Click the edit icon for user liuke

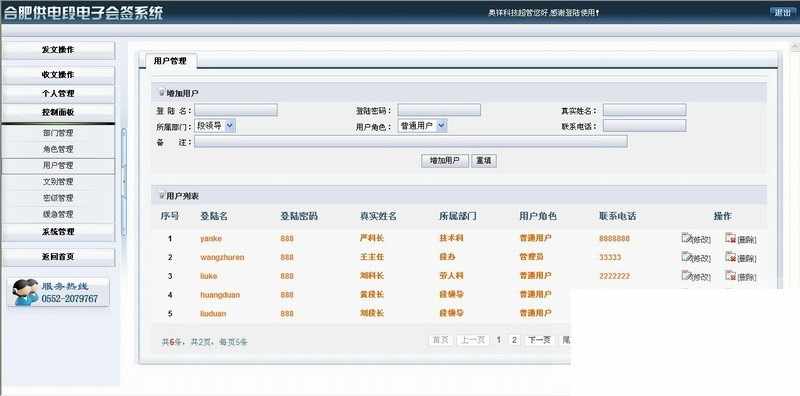click(x=686, y=276)
